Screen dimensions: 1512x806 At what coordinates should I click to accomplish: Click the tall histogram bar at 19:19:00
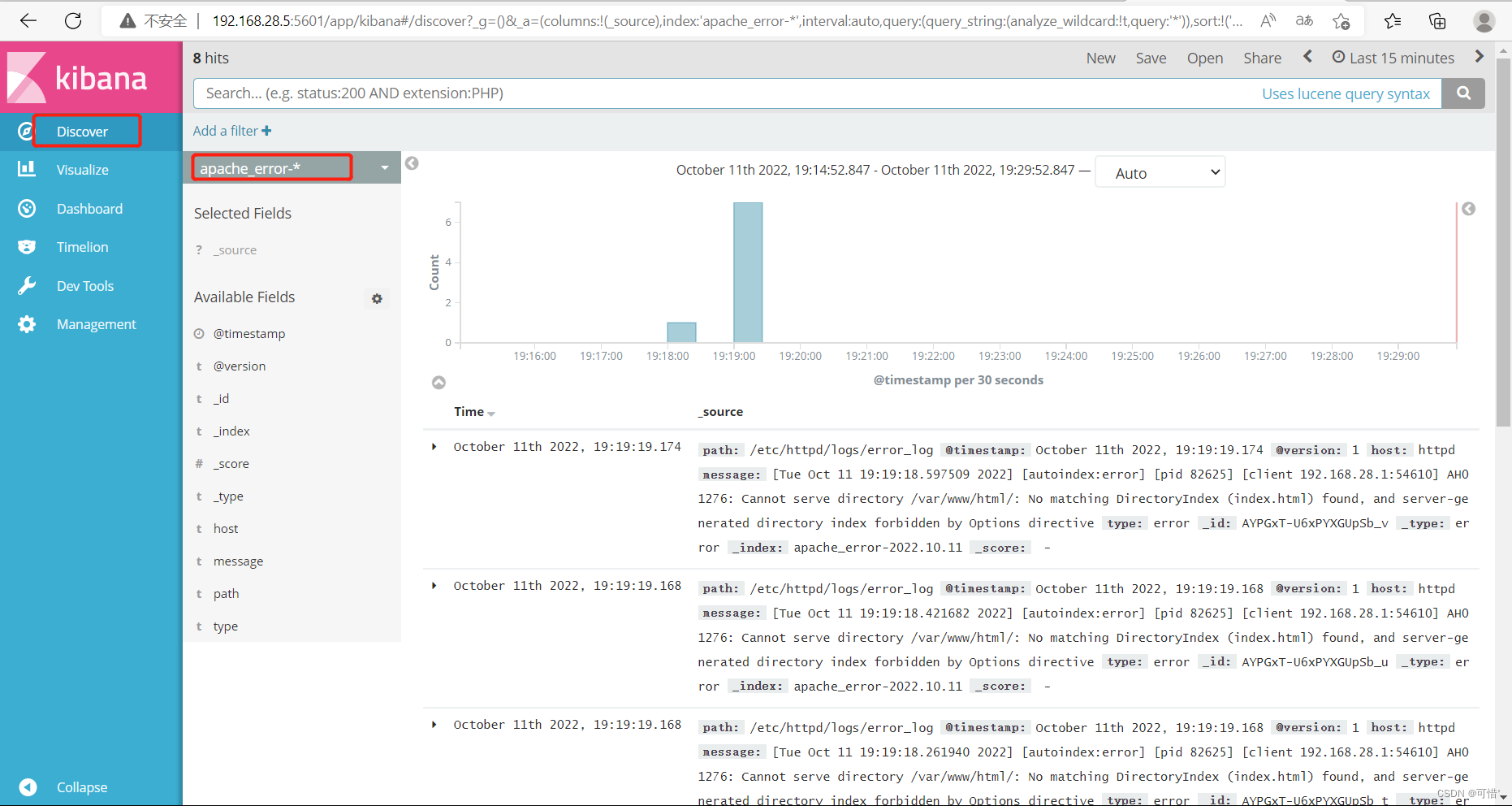tap(748, 272)
